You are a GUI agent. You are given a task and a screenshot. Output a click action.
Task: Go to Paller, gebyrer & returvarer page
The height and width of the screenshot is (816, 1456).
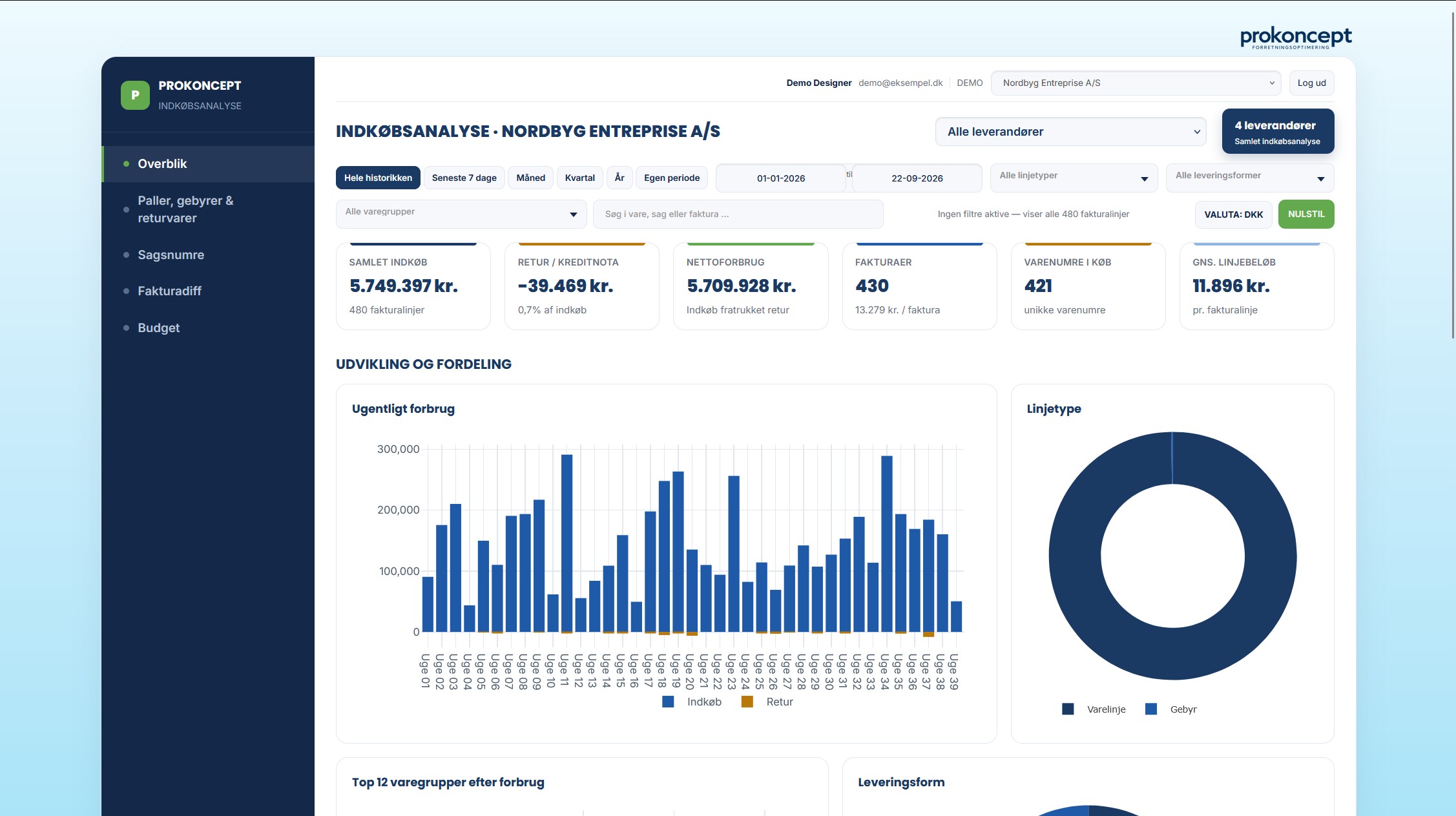coord(208,209)
